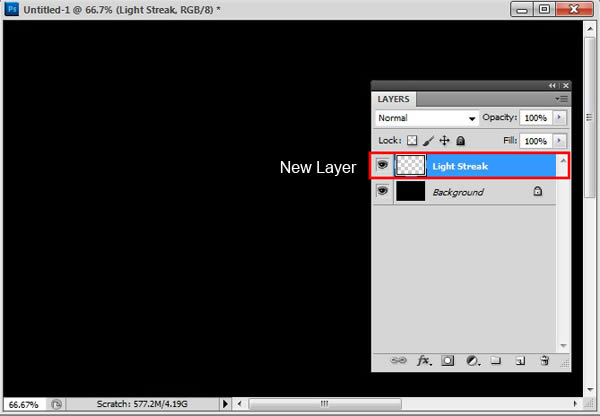Open the Fill slider arrow

[x=559, y=140]
